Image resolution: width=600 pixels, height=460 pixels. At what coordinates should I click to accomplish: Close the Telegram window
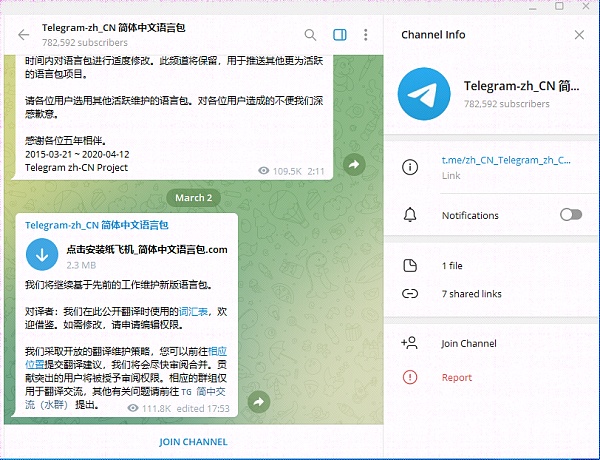click(x=586, y=6)
